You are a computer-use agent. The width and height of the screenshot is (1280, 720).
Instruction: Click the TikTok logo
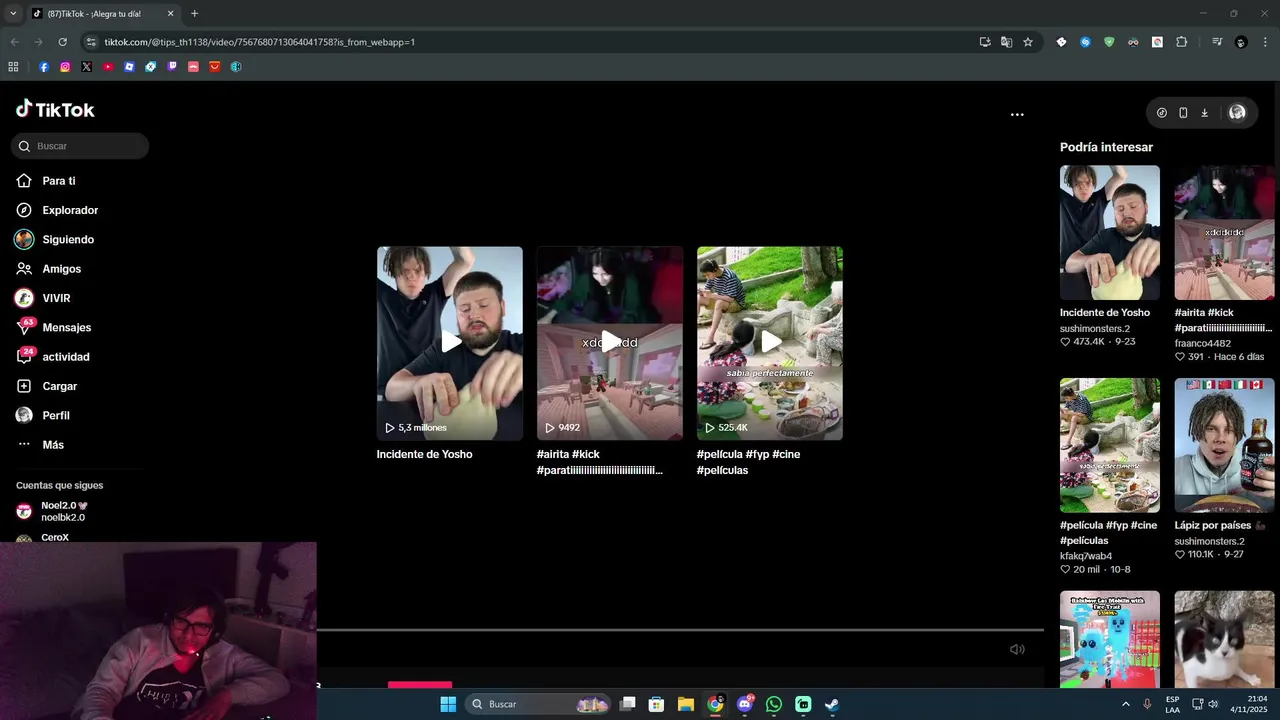pyautogui.click(x=55, y=109)
